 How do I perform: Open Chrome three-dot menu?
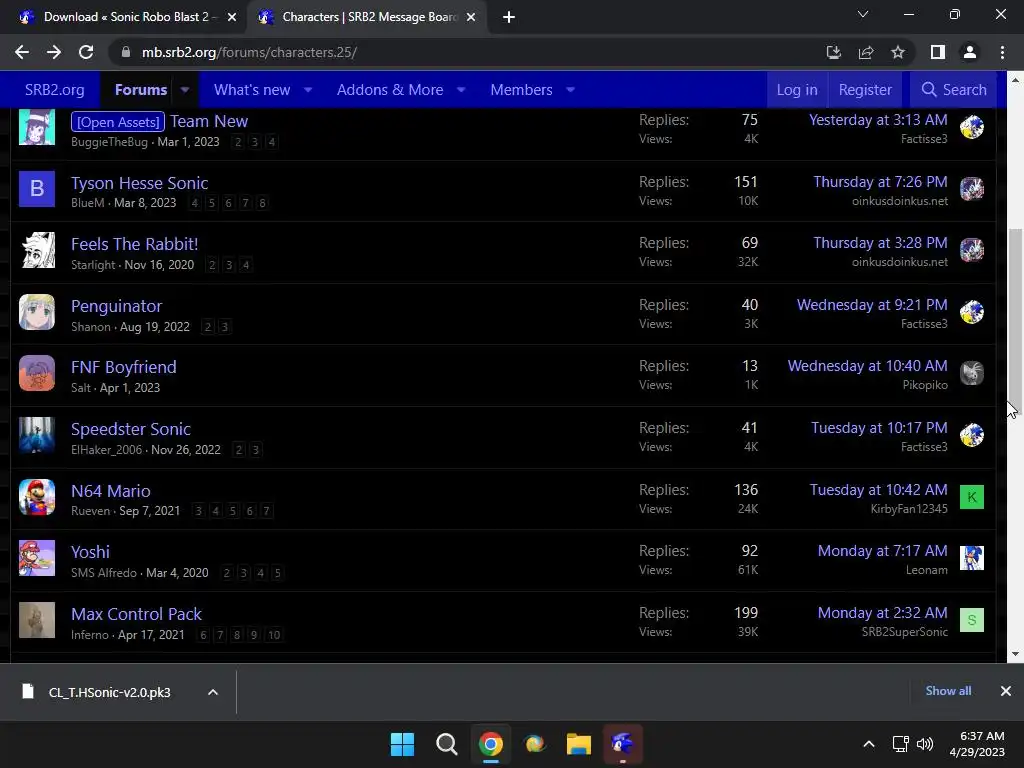pos(1002,52)
